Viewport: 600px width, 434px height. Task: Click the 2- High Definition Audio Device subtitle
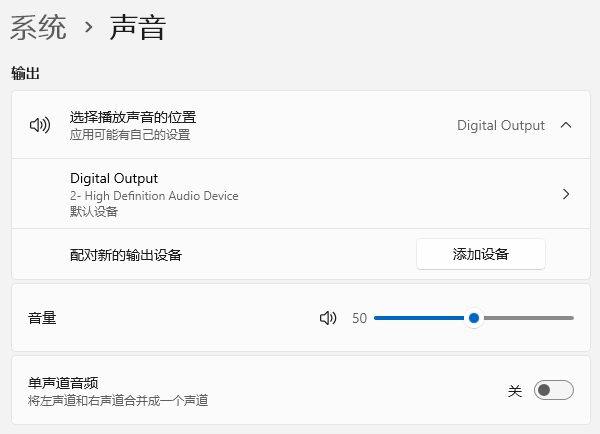[154, 196]
